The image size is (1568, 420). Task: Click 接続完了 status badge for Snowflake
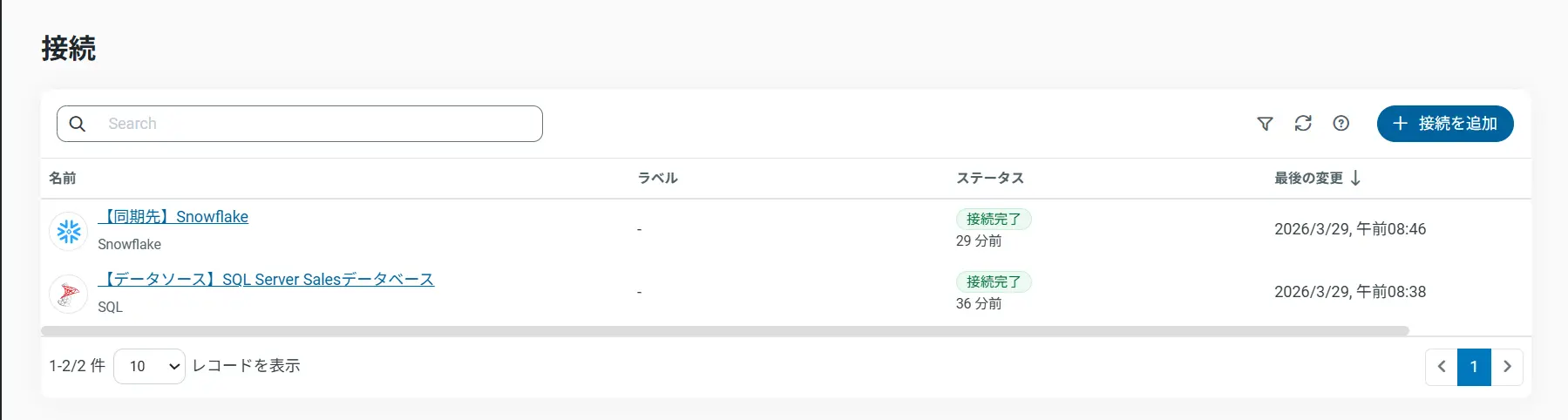point(994,219)
